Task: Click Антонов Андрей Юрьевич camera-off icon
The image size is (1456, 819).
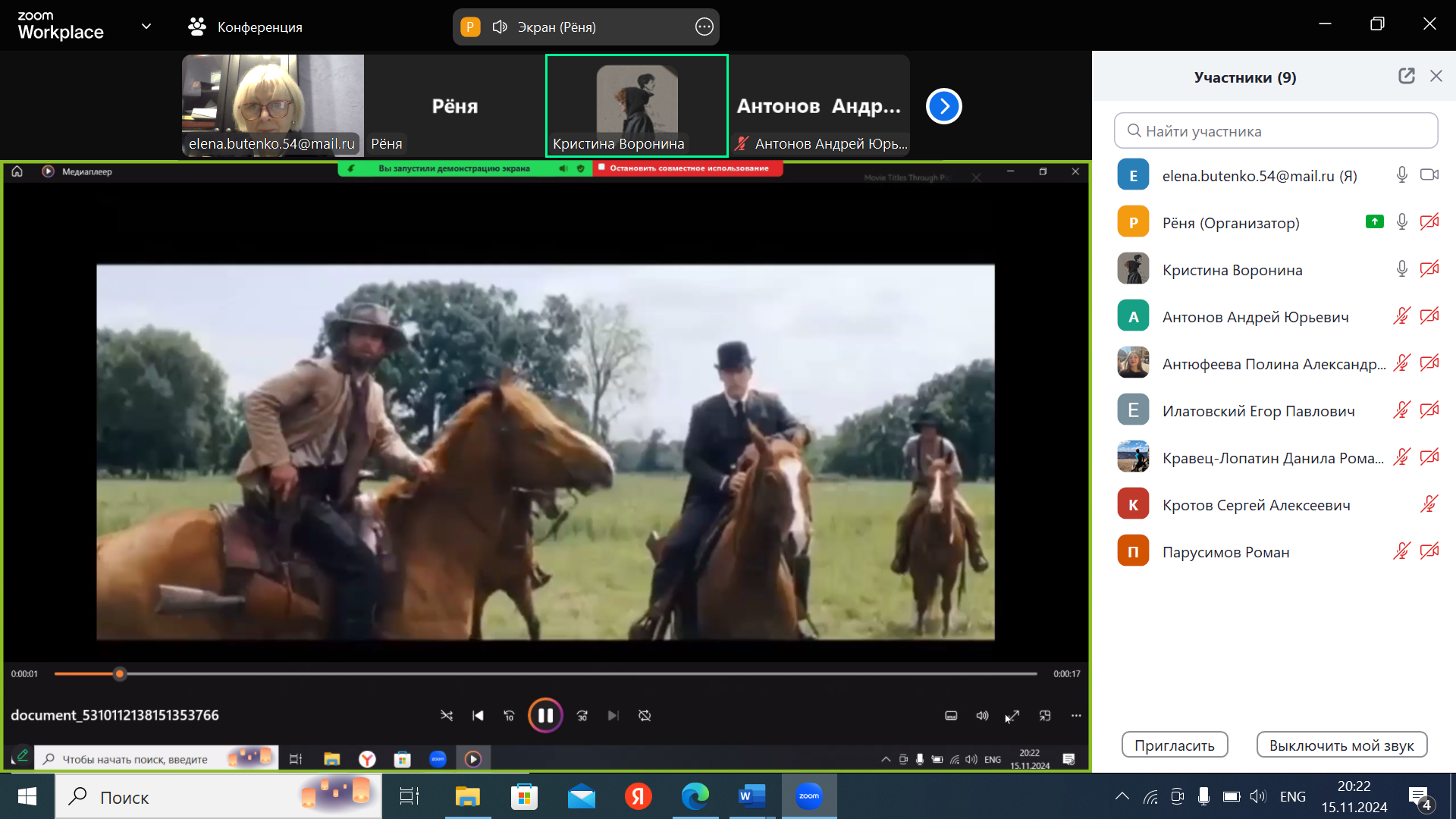Action: point(1429,316)
